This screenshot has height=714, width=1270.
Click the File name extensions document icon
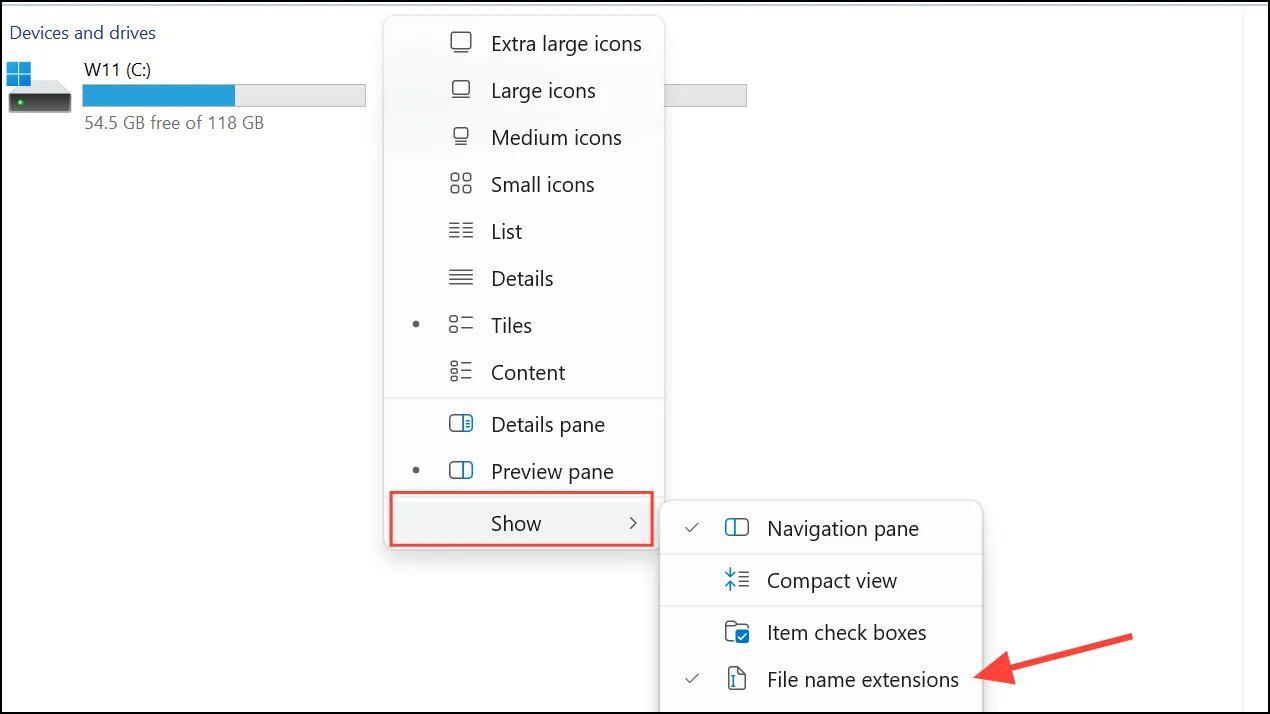click(737, 679)
